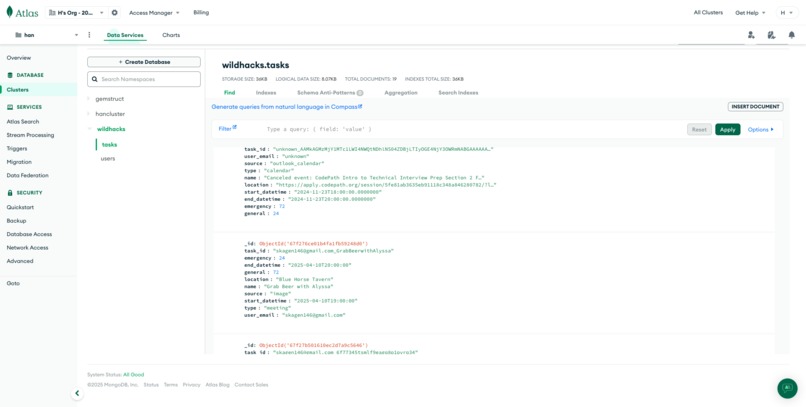Expand query Options

coord(760,130)
